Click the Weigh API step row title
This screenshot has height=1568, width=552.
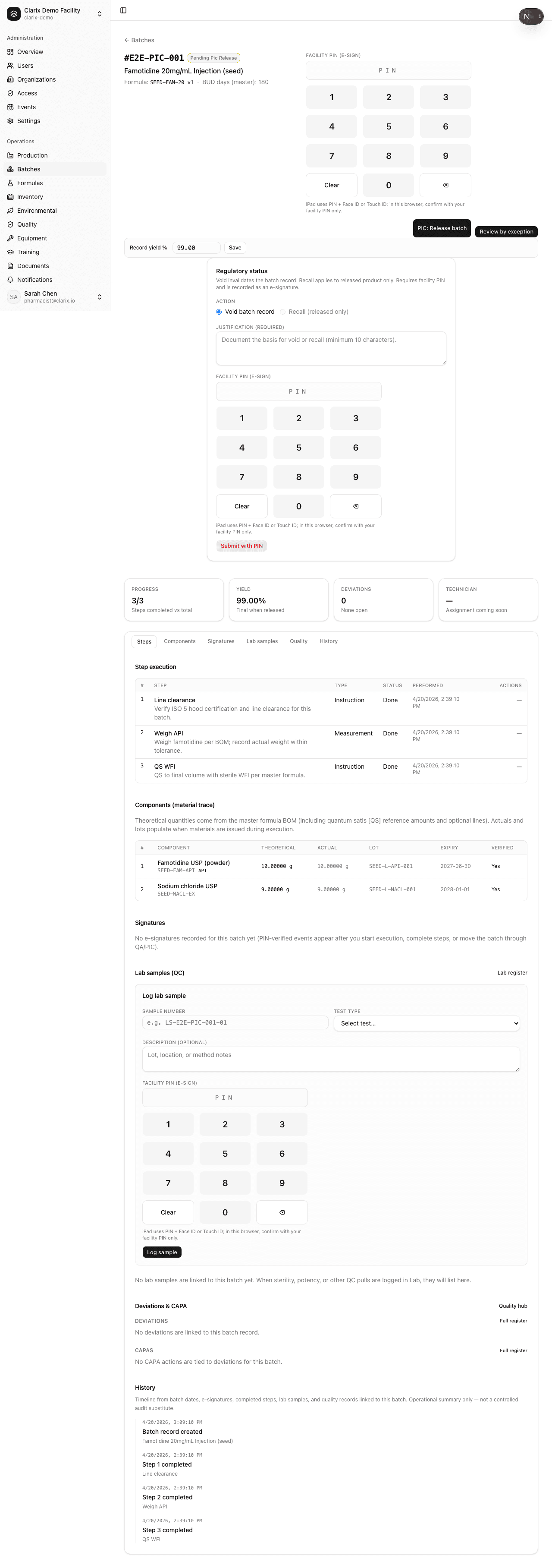[x=168, y=733]
